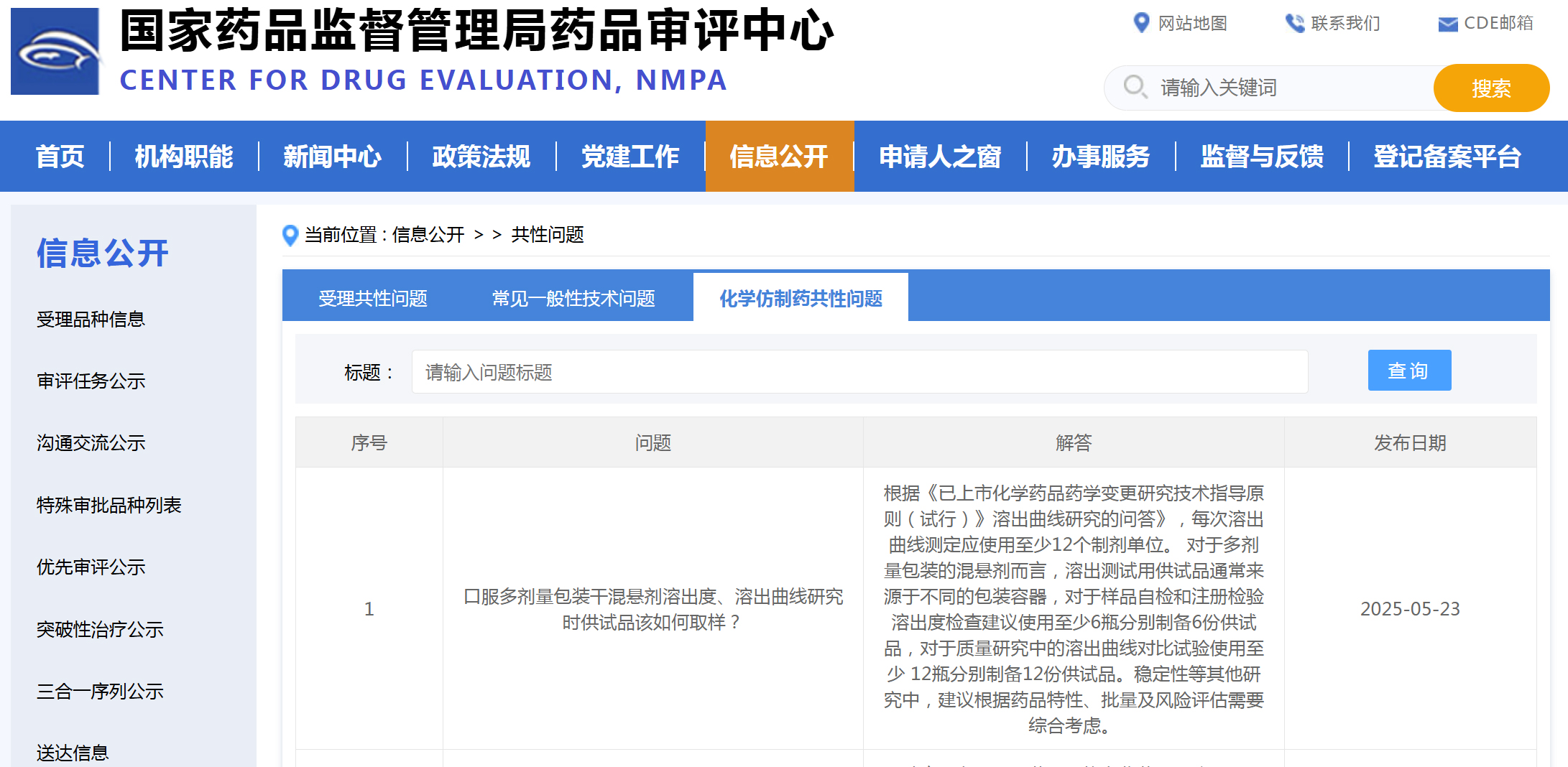The width and height of the screenshot is (1568, 767).
Task: Click the 问题 column header
Action: pyautogui.click(x=653, y=442)
